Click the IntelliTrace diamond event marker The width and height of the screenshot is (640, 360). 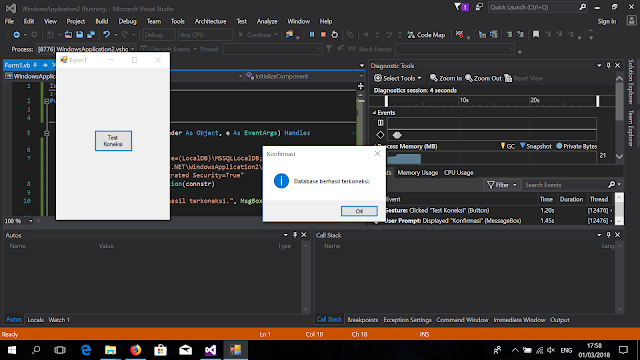(x=397, y=135)
